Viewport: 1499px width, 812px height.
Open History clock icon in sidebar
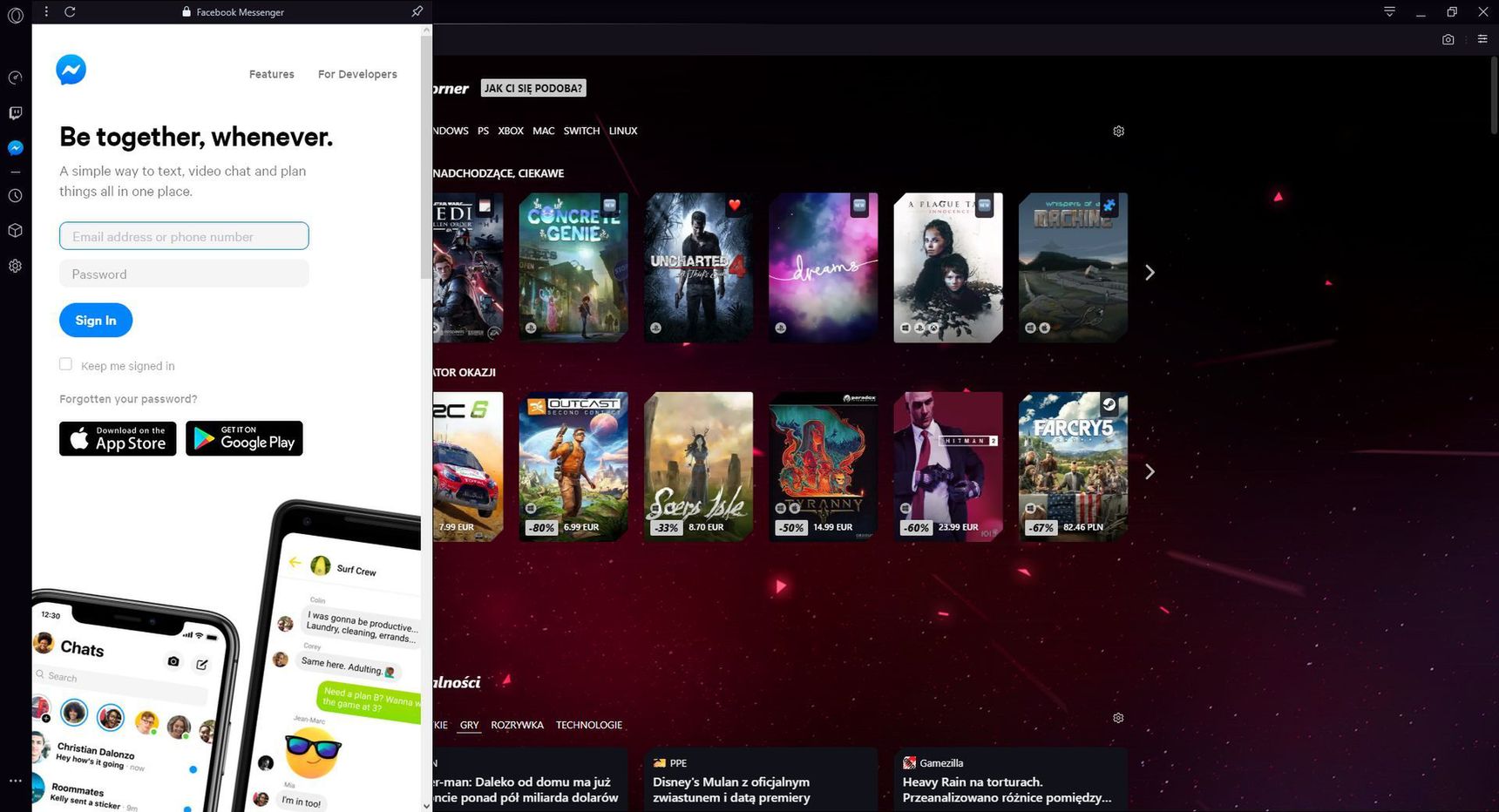click(15, 196)
